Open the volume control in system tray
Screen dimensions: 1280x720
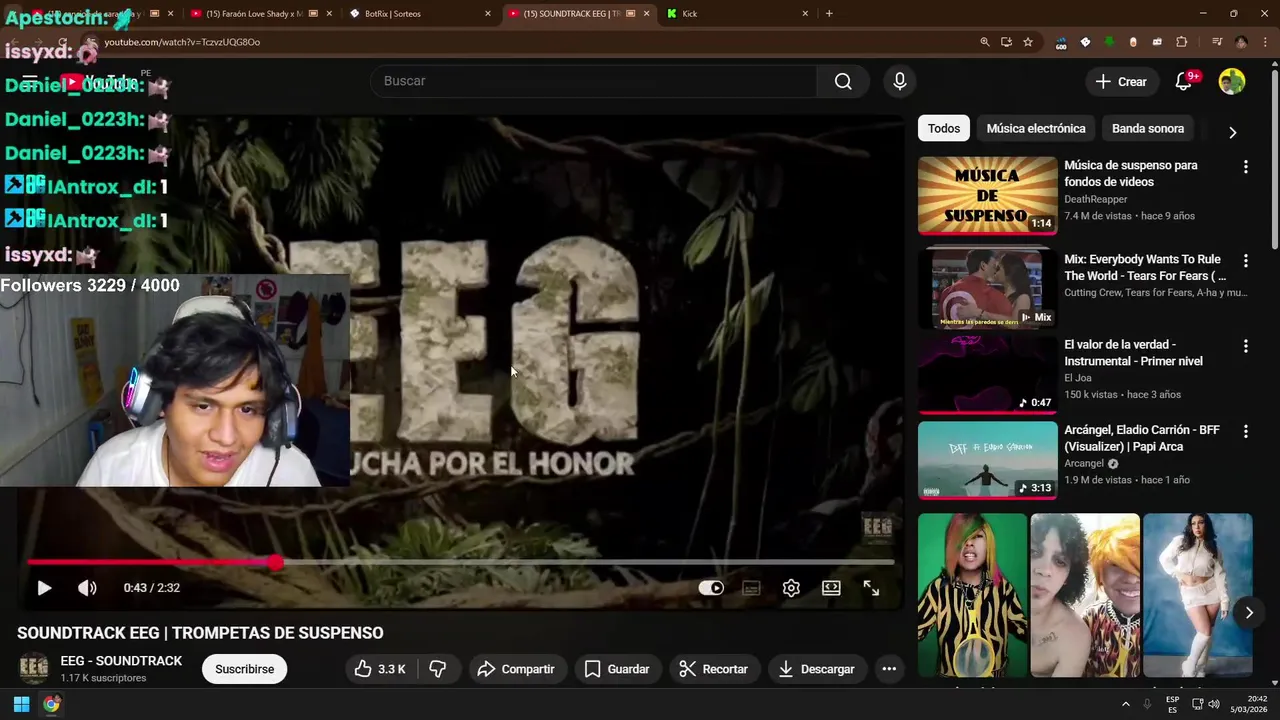[1214, 704]
